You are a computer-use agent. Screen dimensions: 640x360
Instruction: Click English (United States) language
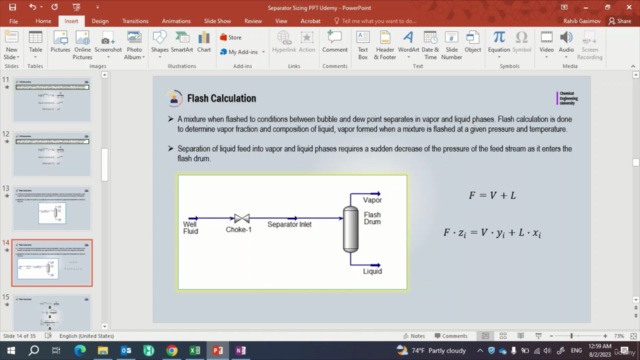click(x=87, y=336)
